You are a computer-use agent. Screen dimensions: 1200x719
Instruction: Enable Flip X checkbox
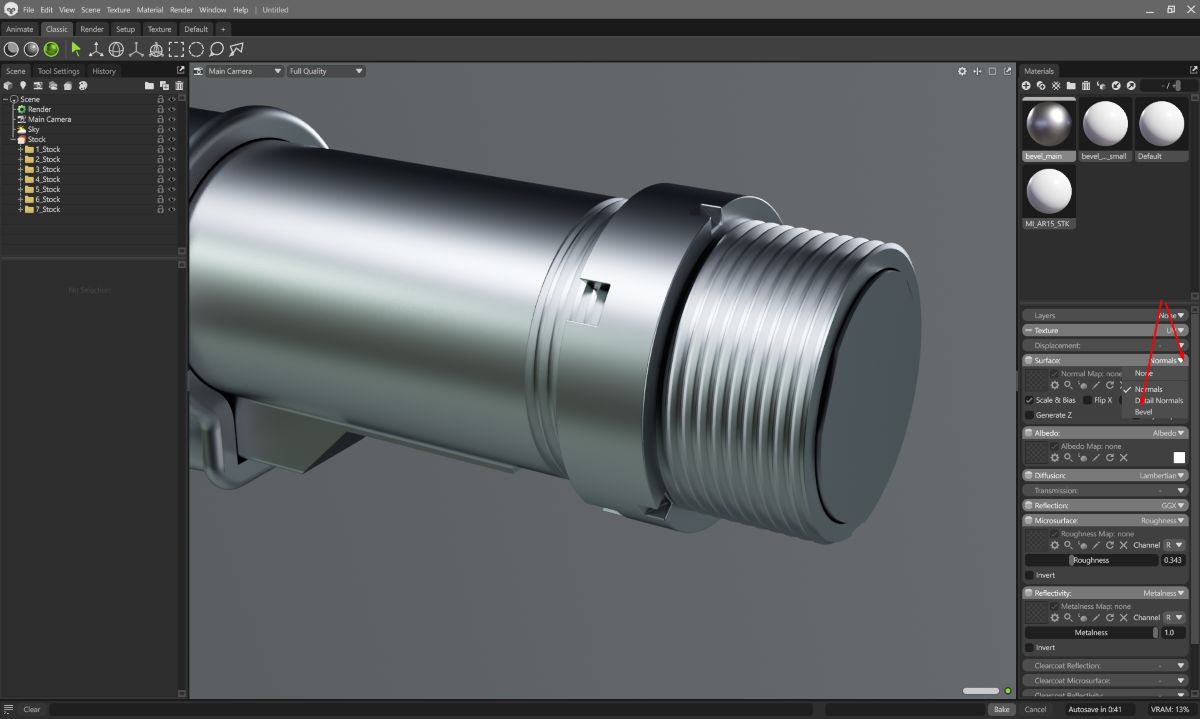1088,400
